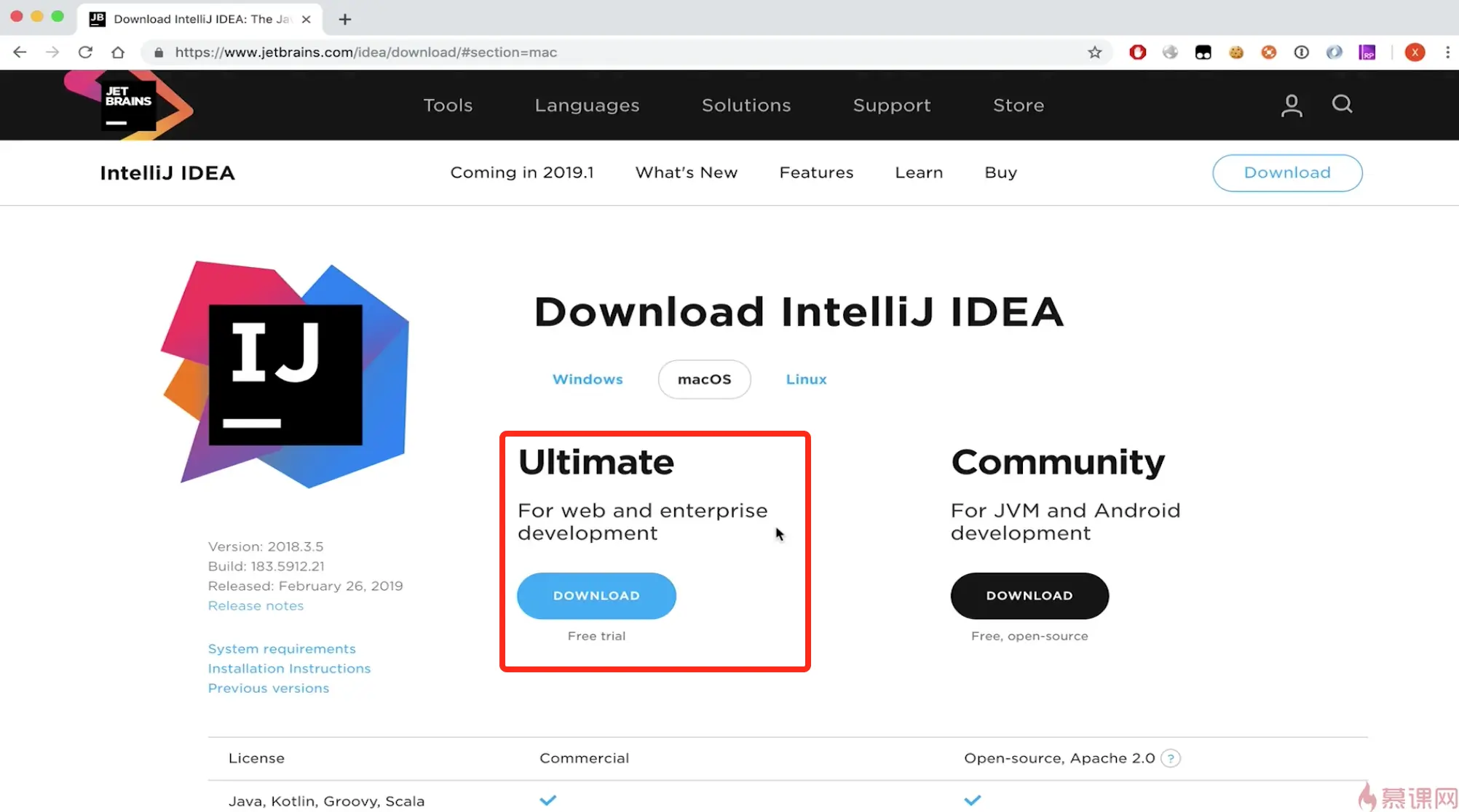1459x812 pixels.
Task: Download the Community edition
Action: (1029, 595)
